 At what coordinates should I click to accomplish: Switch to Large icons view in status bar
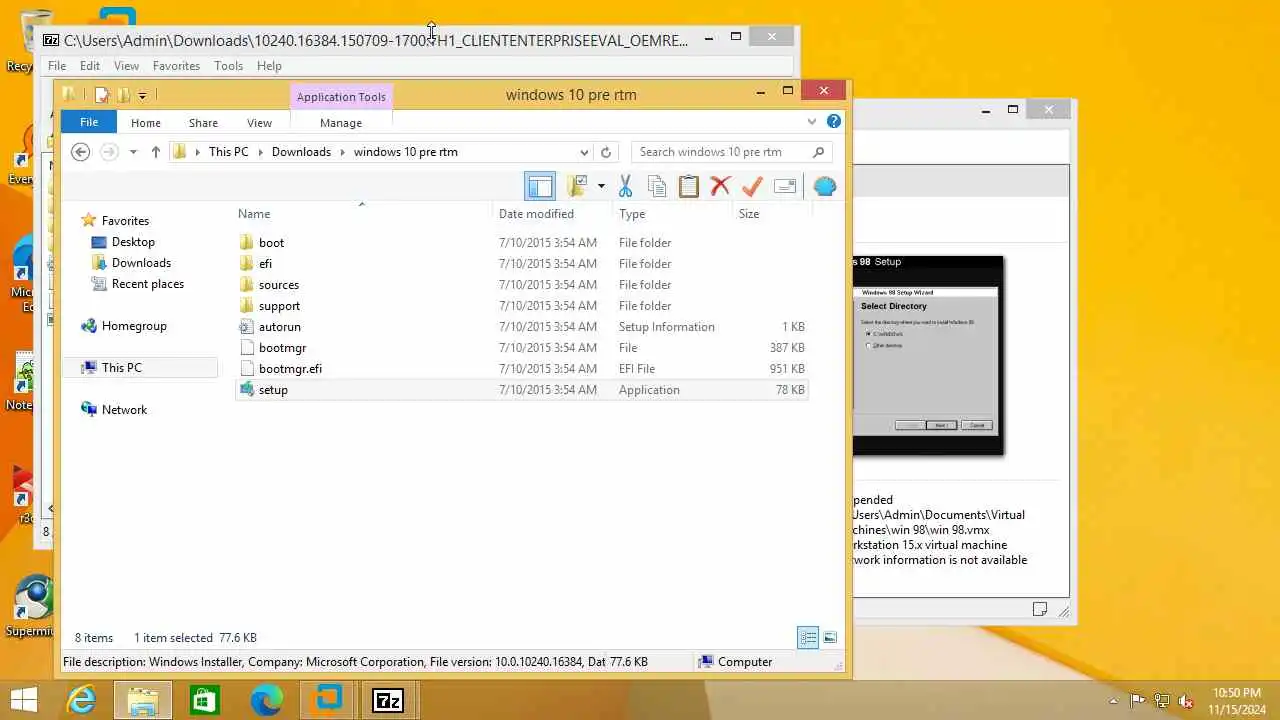[x=830, y=638]
